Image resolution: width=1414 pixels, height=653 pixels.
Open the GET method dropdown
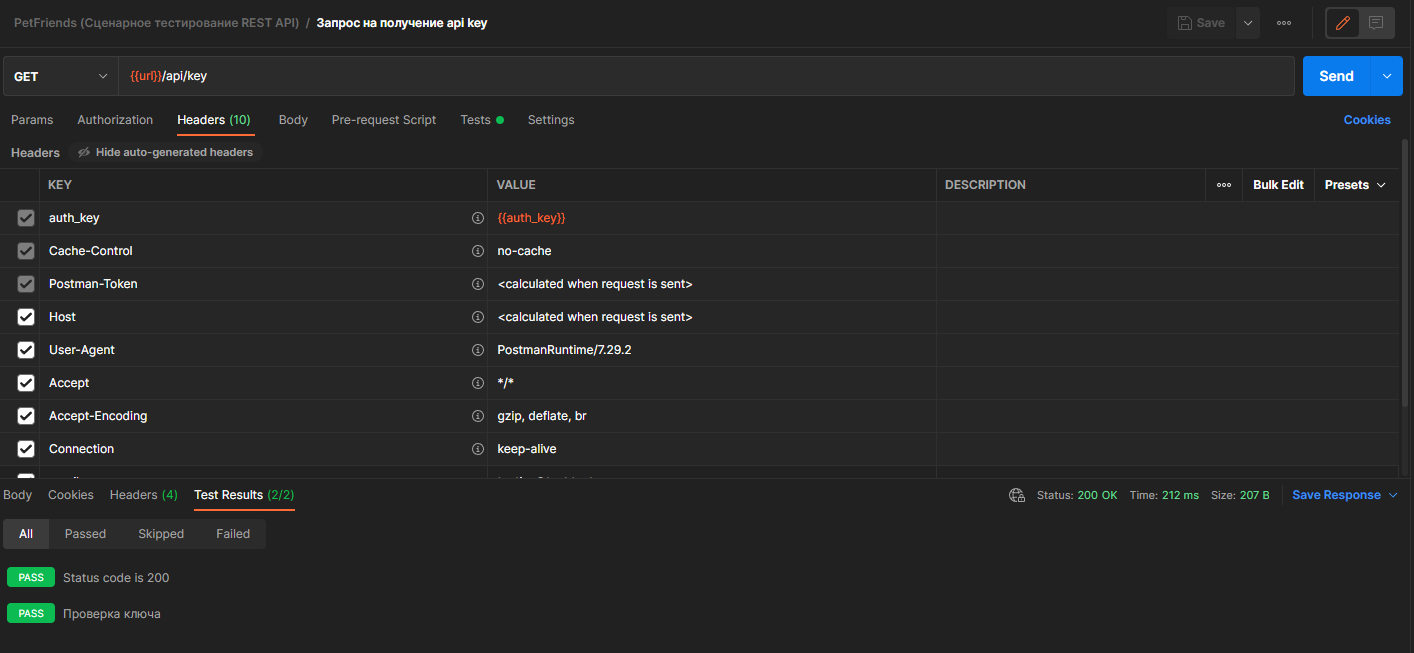coord(60,76)
